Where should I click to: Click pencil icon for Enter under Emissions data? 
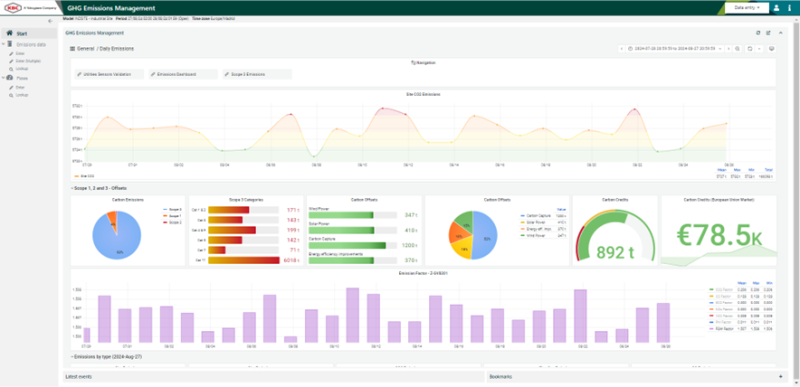coord(11,53)
